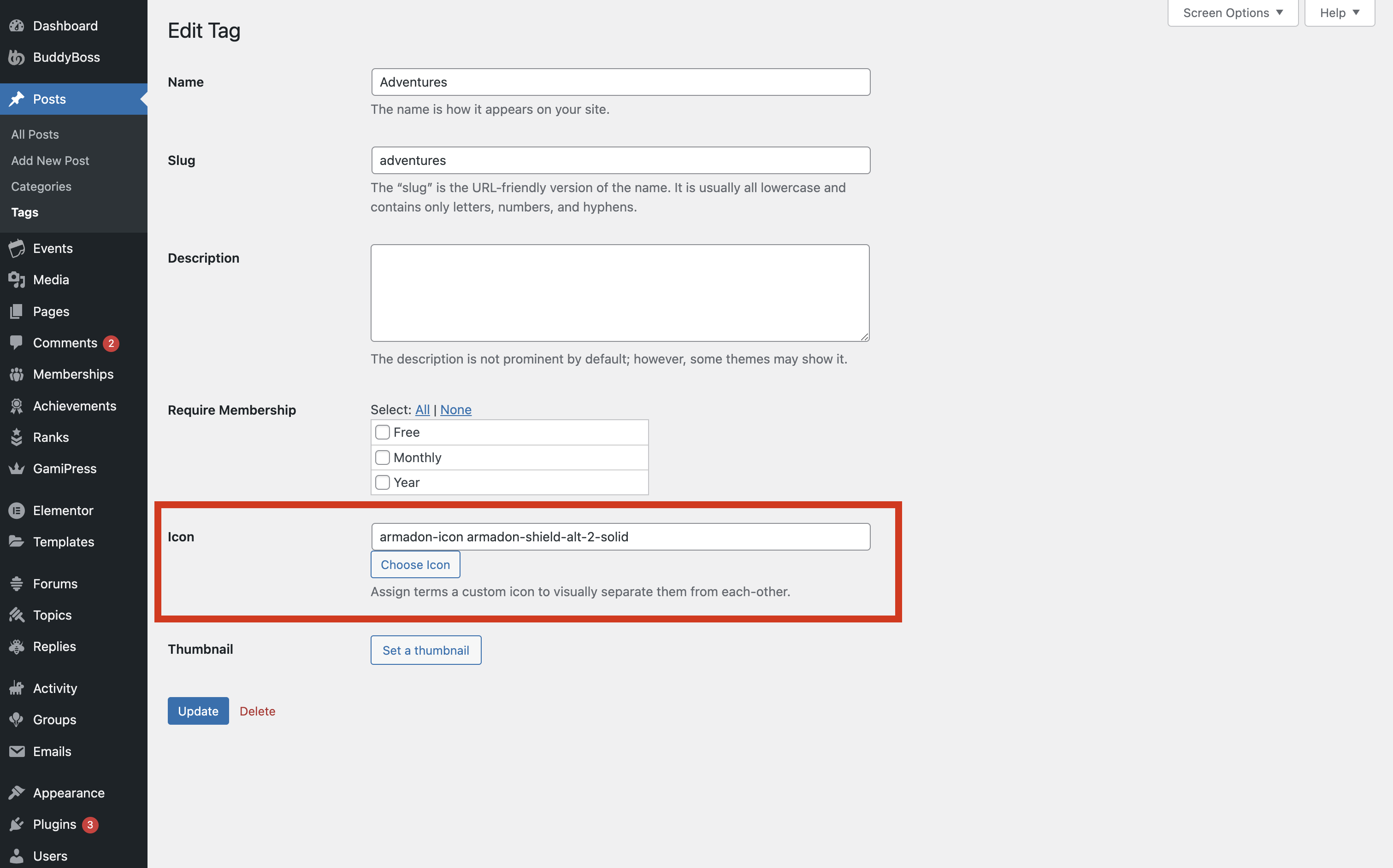Screen dimensions: 1393x868
Task: Click the Plugins plug icon
Action: (17, 824)
